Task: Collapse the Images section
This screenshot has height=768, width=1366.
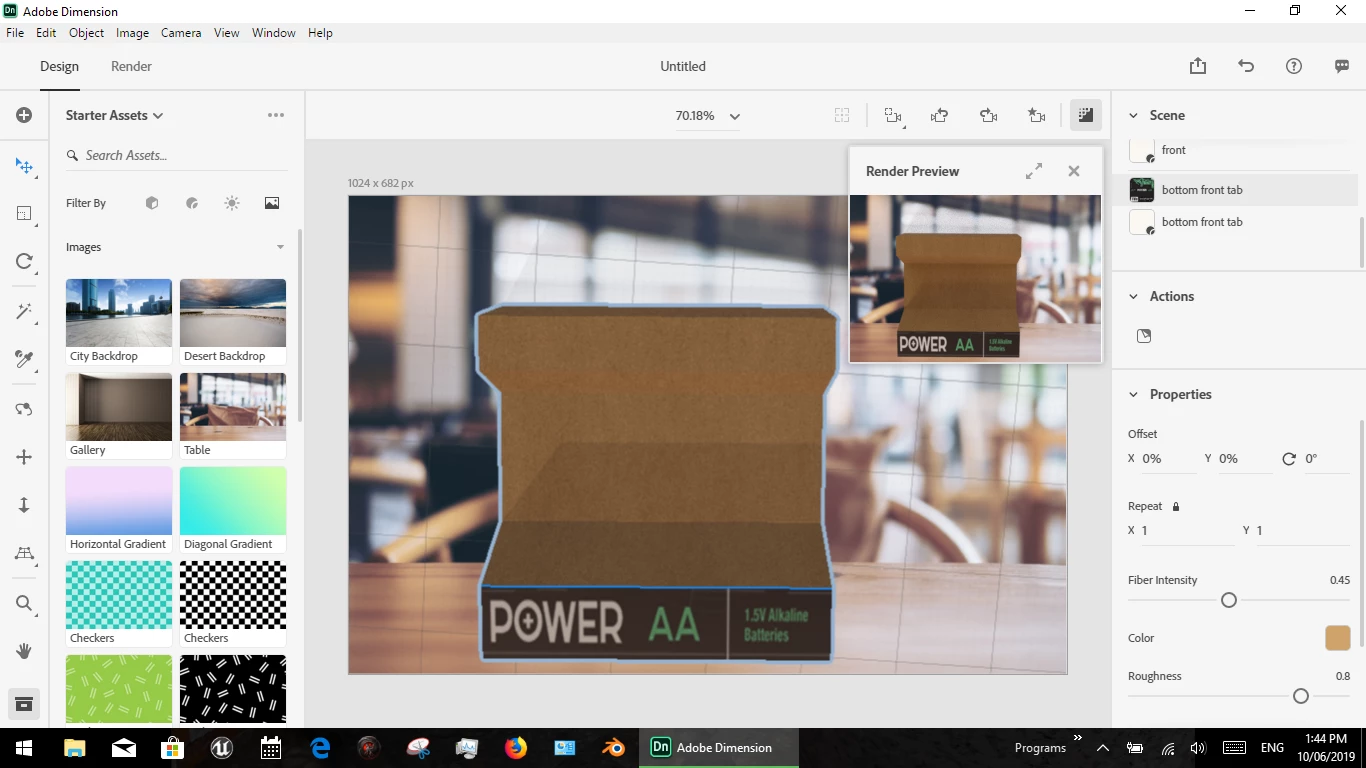Action: click(x=280, y=247)
